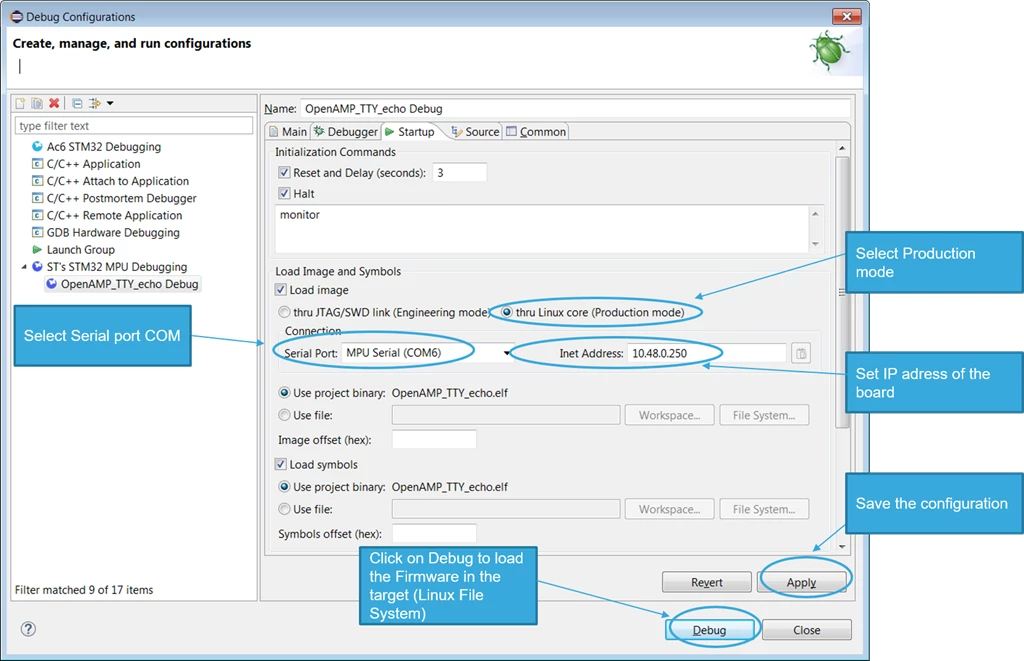Select GDB Hardware Debugging entry
This screenshot has height=661, width=1024.
(x=113, y=233)
